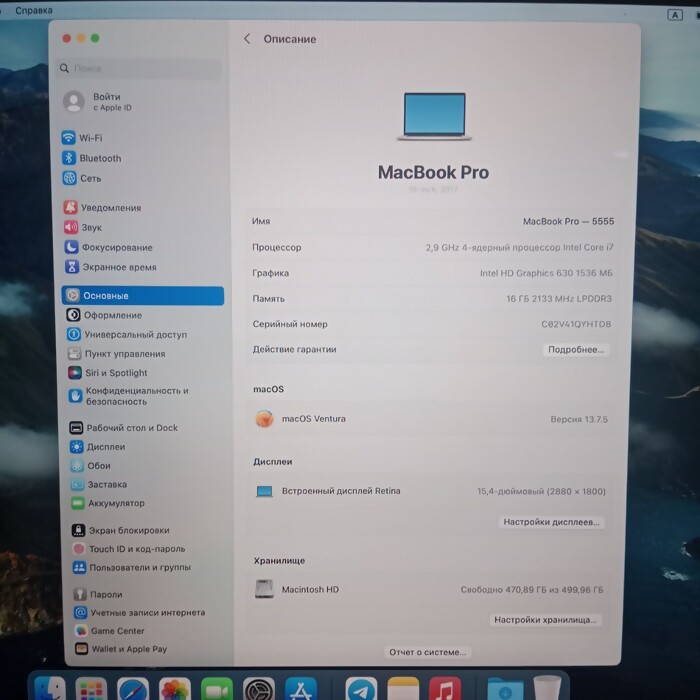The image size is (700, 700).
Task: Open Downloads folder in Dock
Action: [505, 688]
